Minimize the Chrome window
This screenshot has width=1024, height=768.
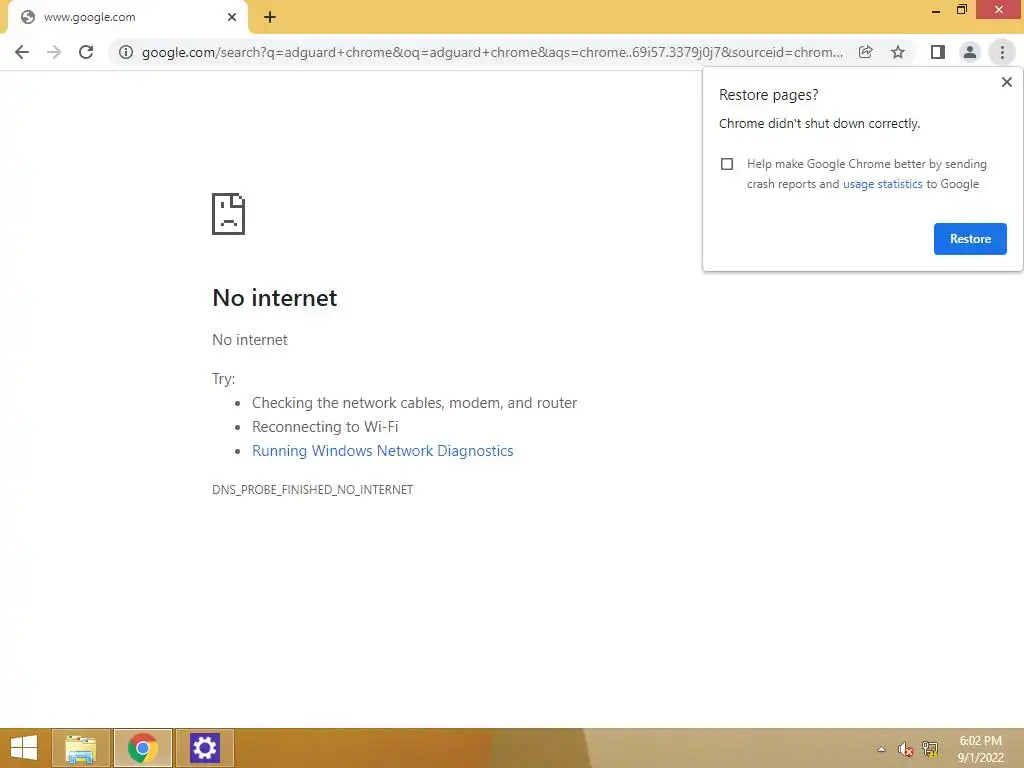(936, 10)
